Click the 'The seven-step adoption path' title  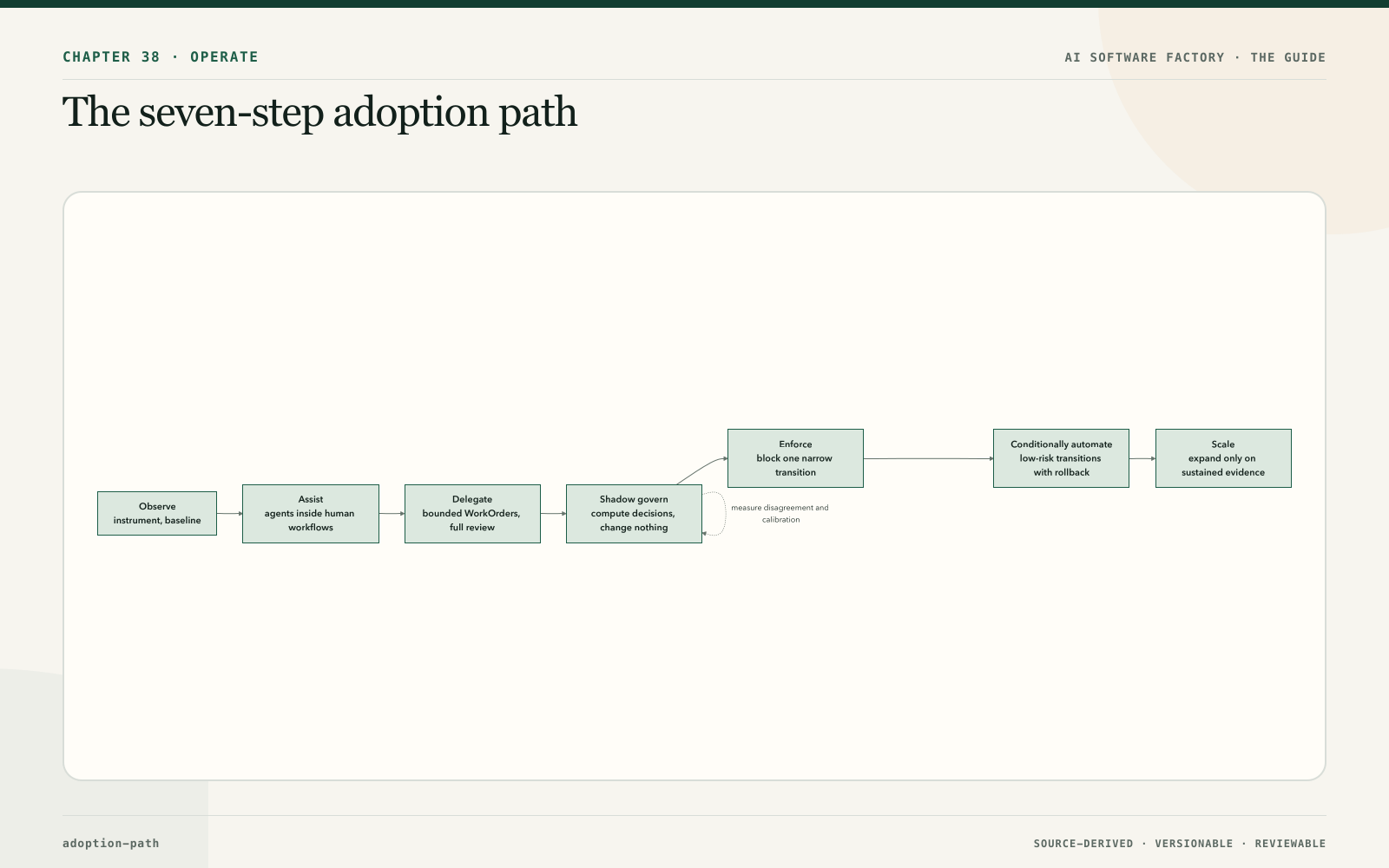point(319,112)
